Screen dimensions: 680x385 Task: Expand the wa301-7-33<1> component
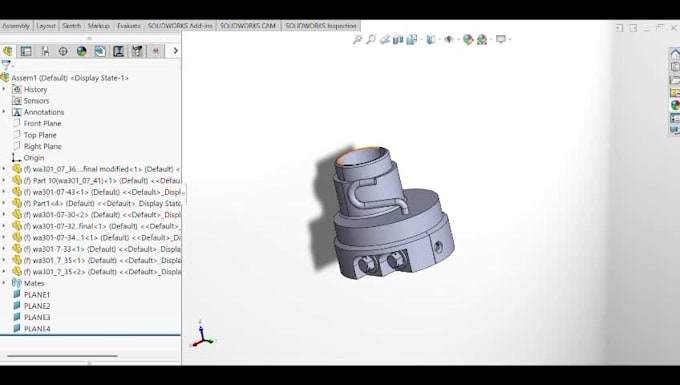(4, 248)
